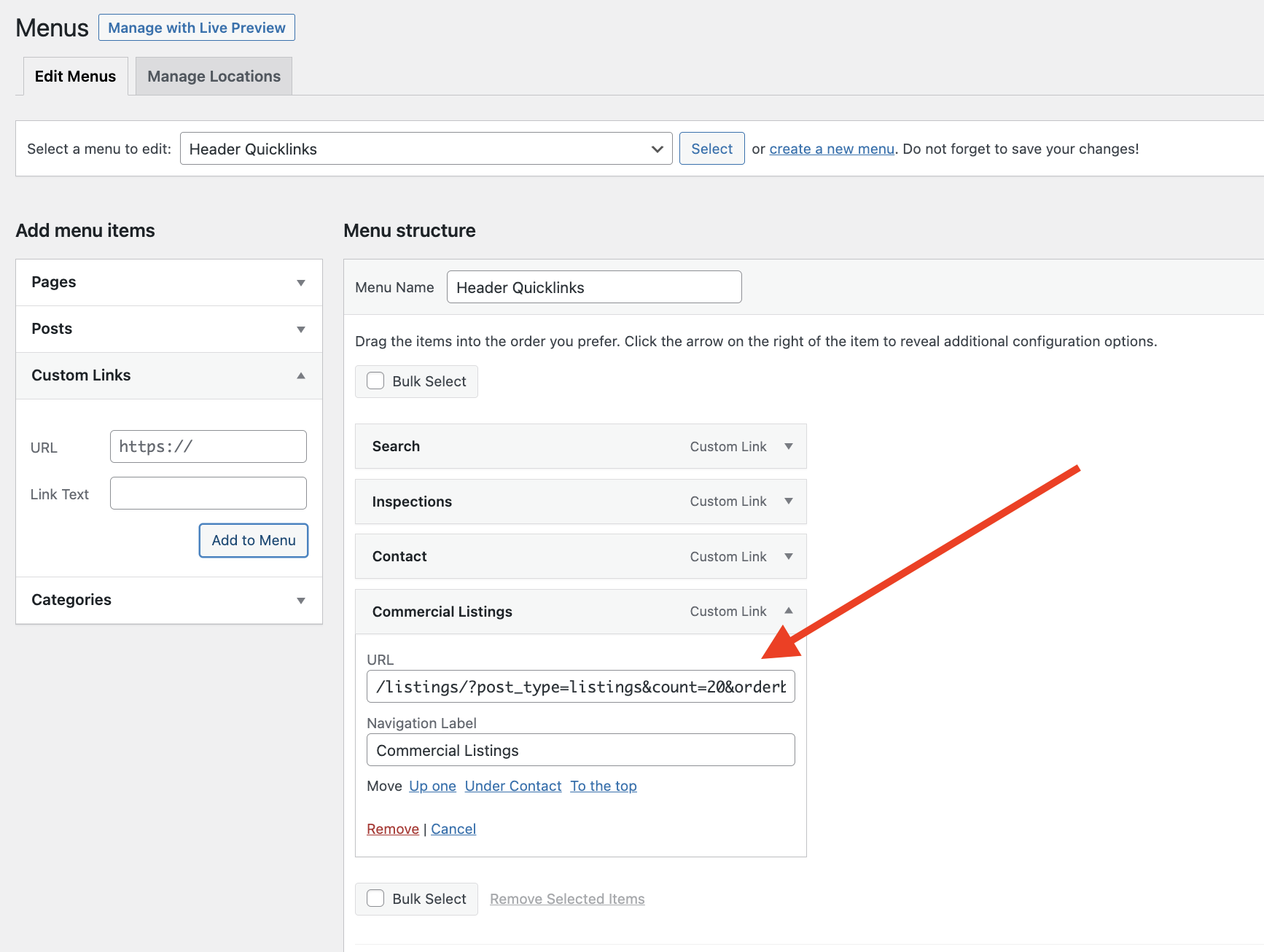This screenshot has width=1264, height=952.
Task: Click Manage with Live Preview
Action: [197, 28]
